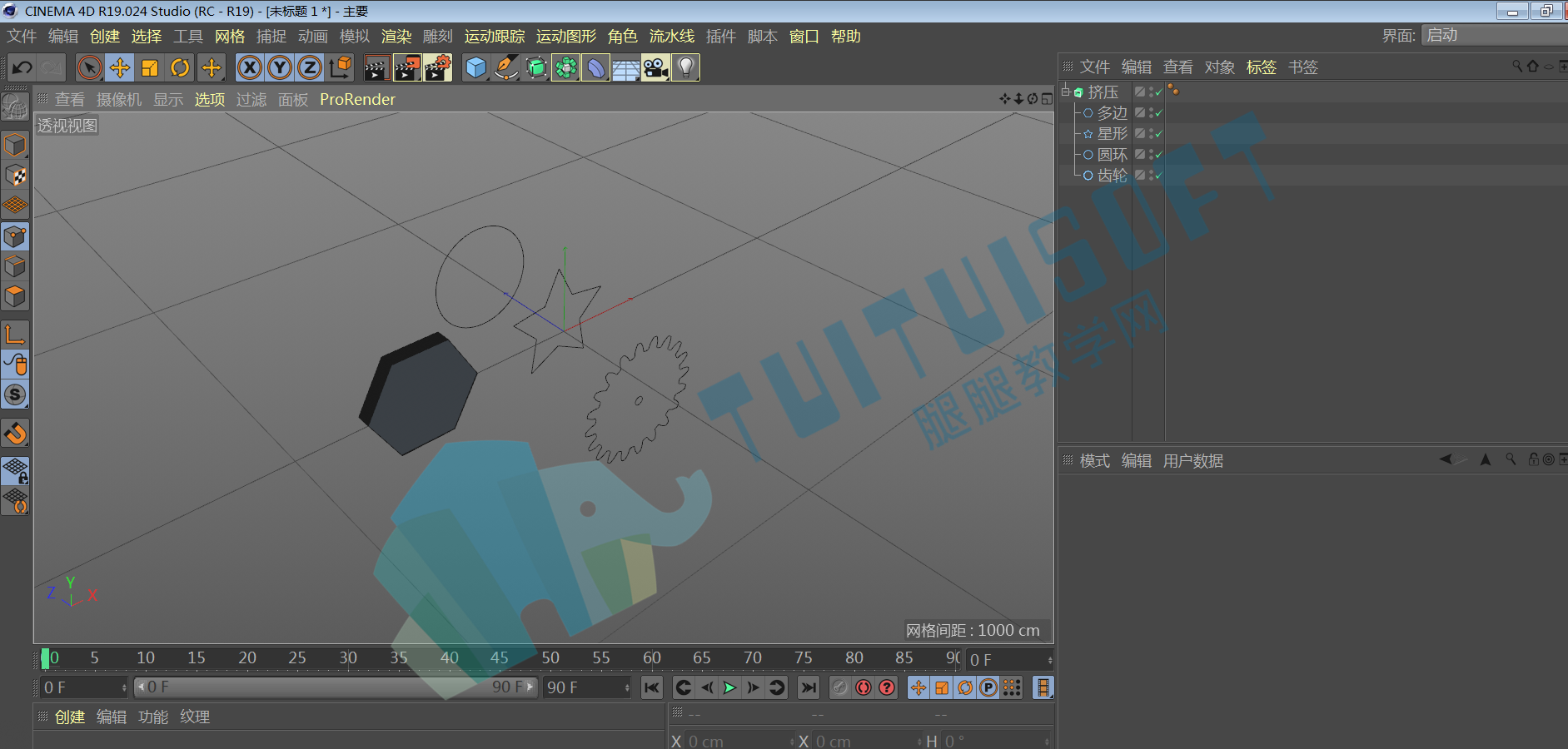Select the Live Selection tool
Image resolution: width=1568 pixels, height=749 pixels.
89,67
